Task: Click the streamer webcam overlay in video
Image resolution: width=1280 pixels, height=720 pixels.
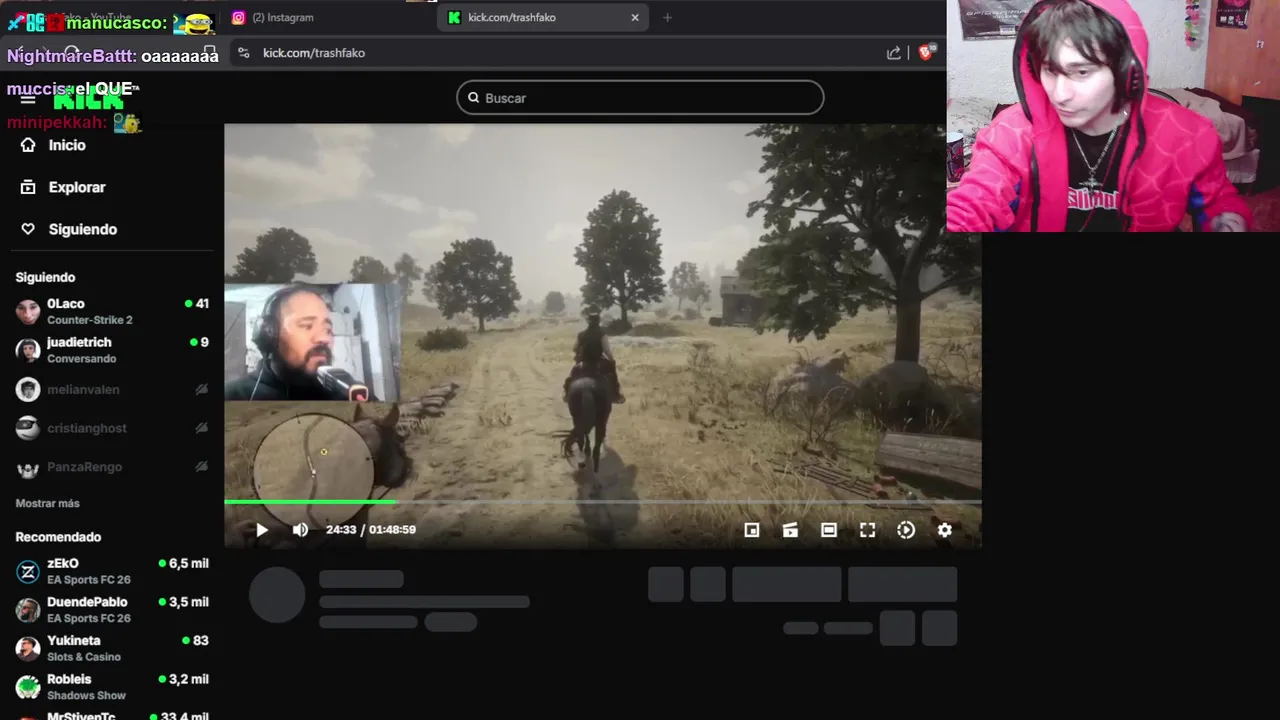Action: (x=313, y=343)
